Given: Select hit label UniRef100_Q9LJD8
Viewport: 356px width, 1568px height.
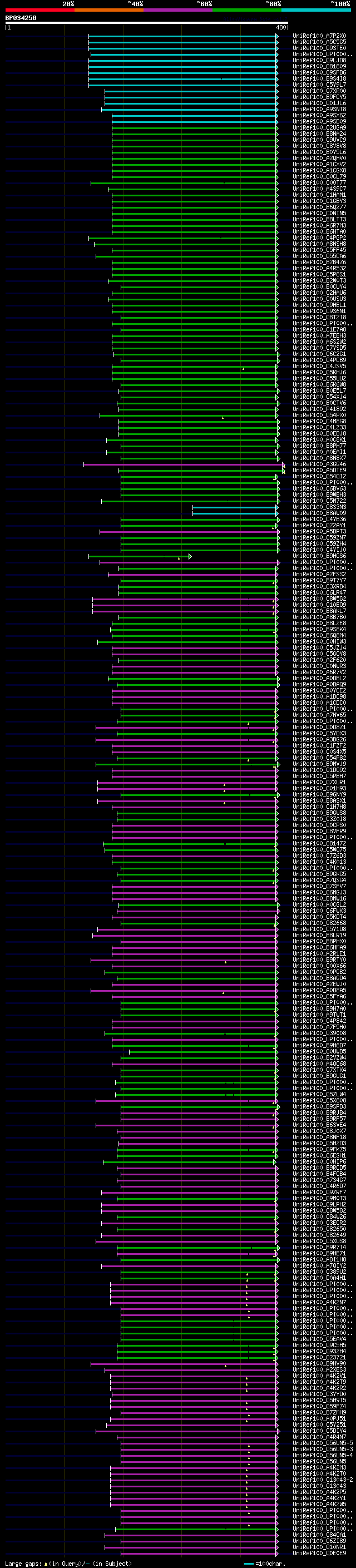Looking at the screenshot, I should 319,60.
